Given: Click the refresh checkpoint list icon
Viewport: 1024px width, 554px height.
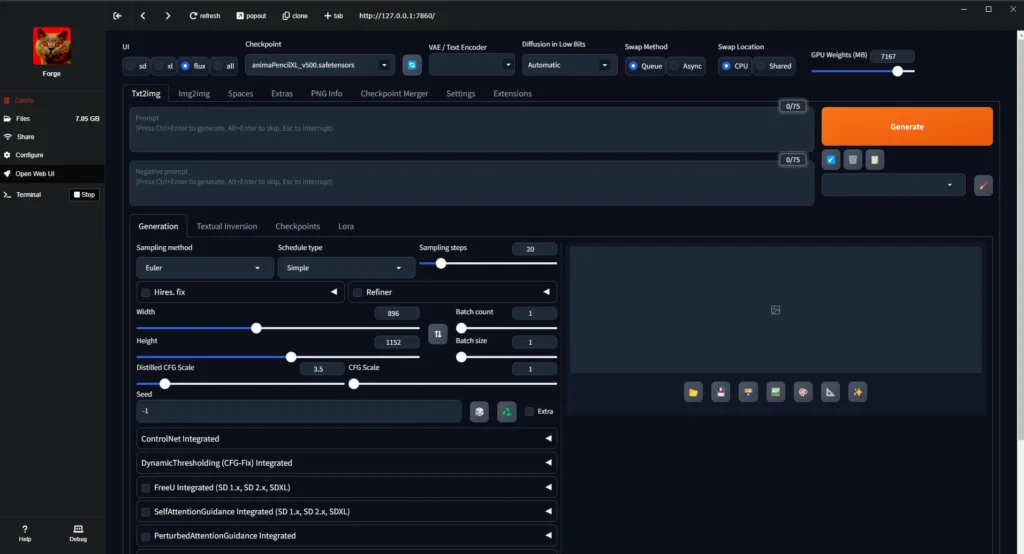Looking at the screenshot, I should tap(412, 65).
